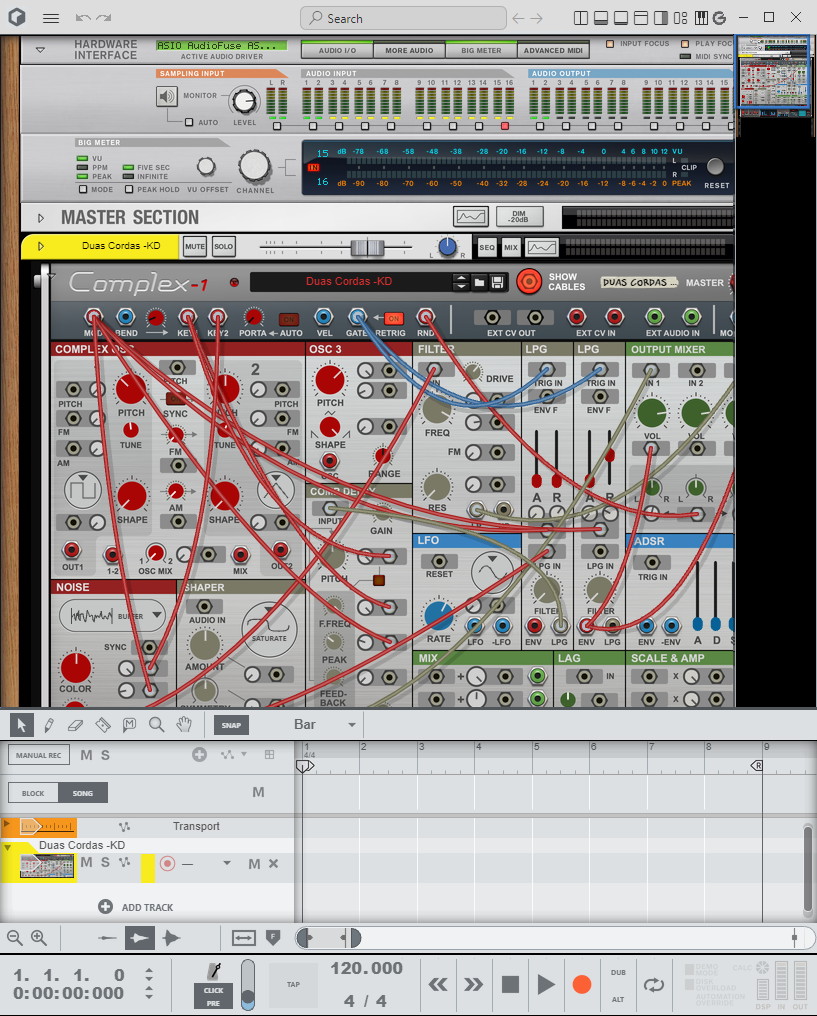
Task: Expand the Transport track in sequencer
Action: (7, 824)
